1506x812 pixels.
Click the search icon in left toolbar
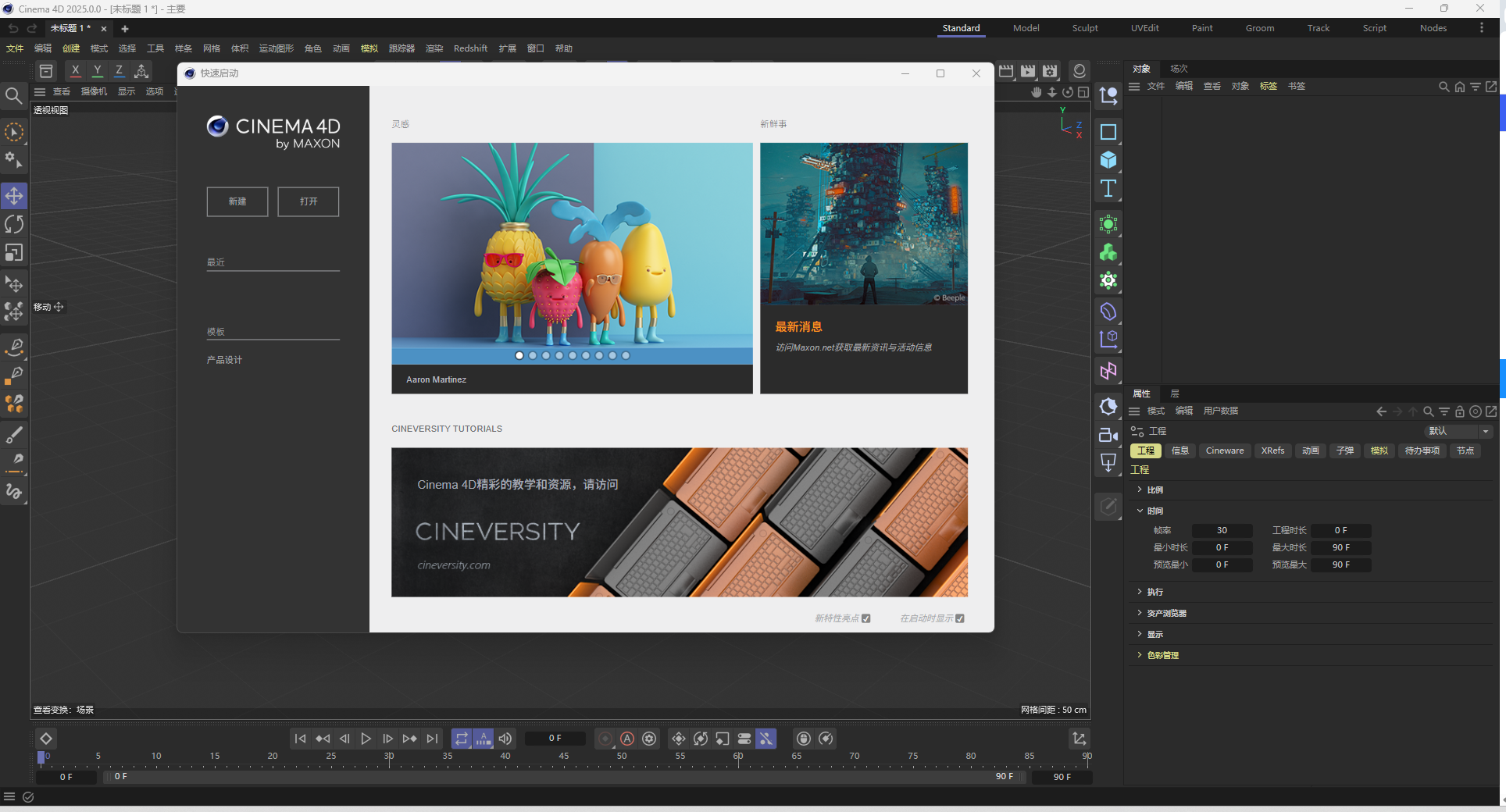(x=13, y=96)
